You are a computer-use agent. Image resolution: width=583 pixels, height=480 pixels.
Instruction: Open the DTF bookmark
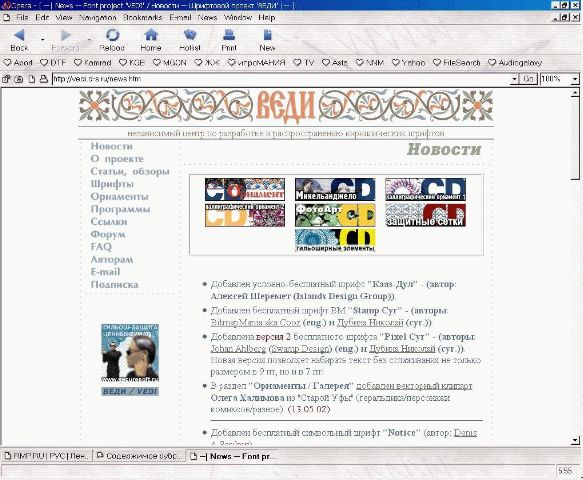[x=52, y=63]
